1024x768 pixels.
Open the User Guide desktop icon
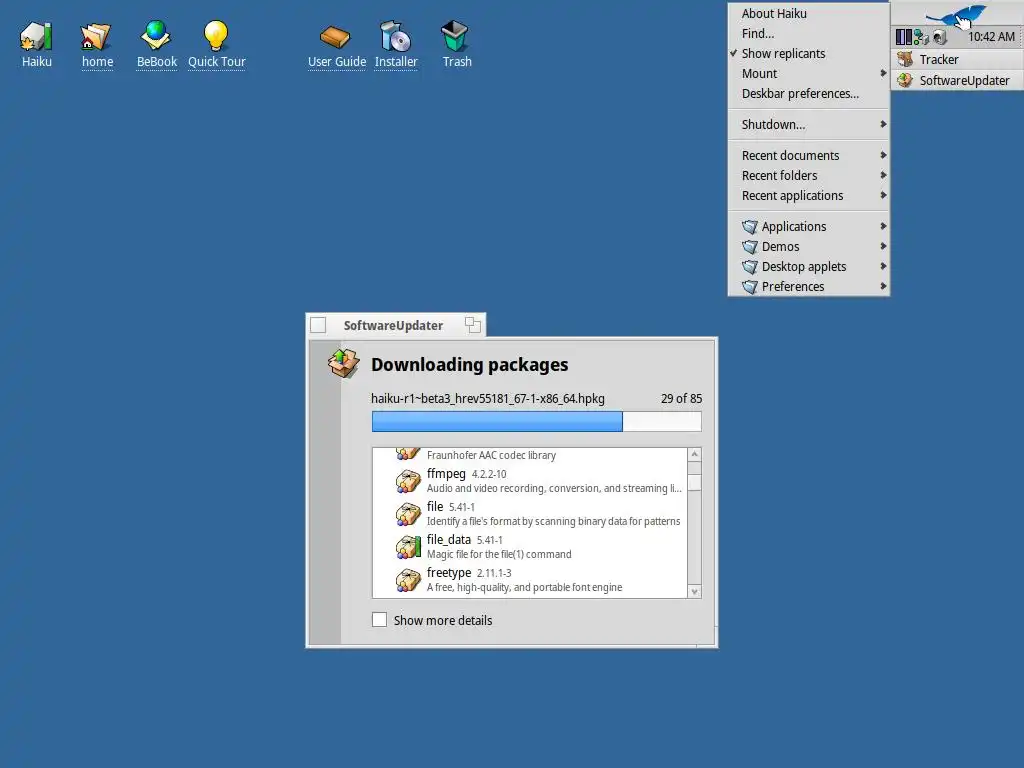(336, 37)
